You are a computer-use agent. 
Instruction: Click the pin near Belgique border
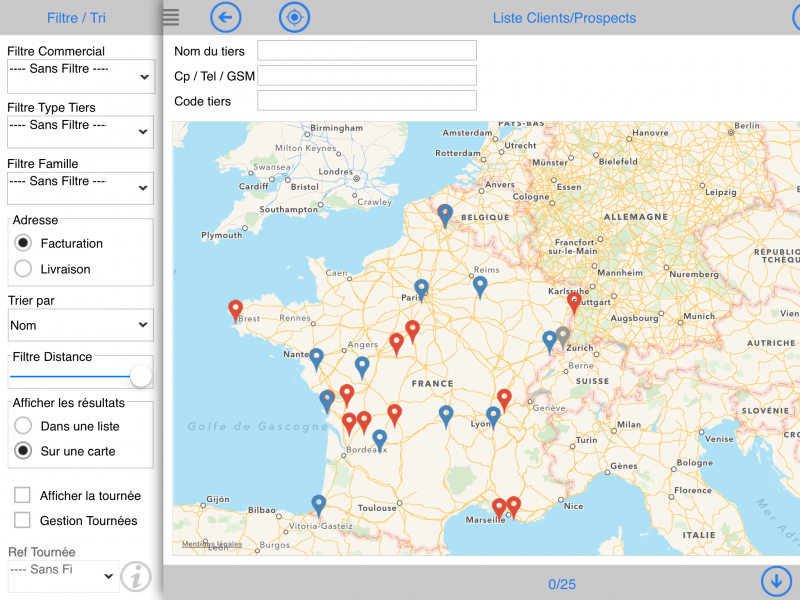445,215
